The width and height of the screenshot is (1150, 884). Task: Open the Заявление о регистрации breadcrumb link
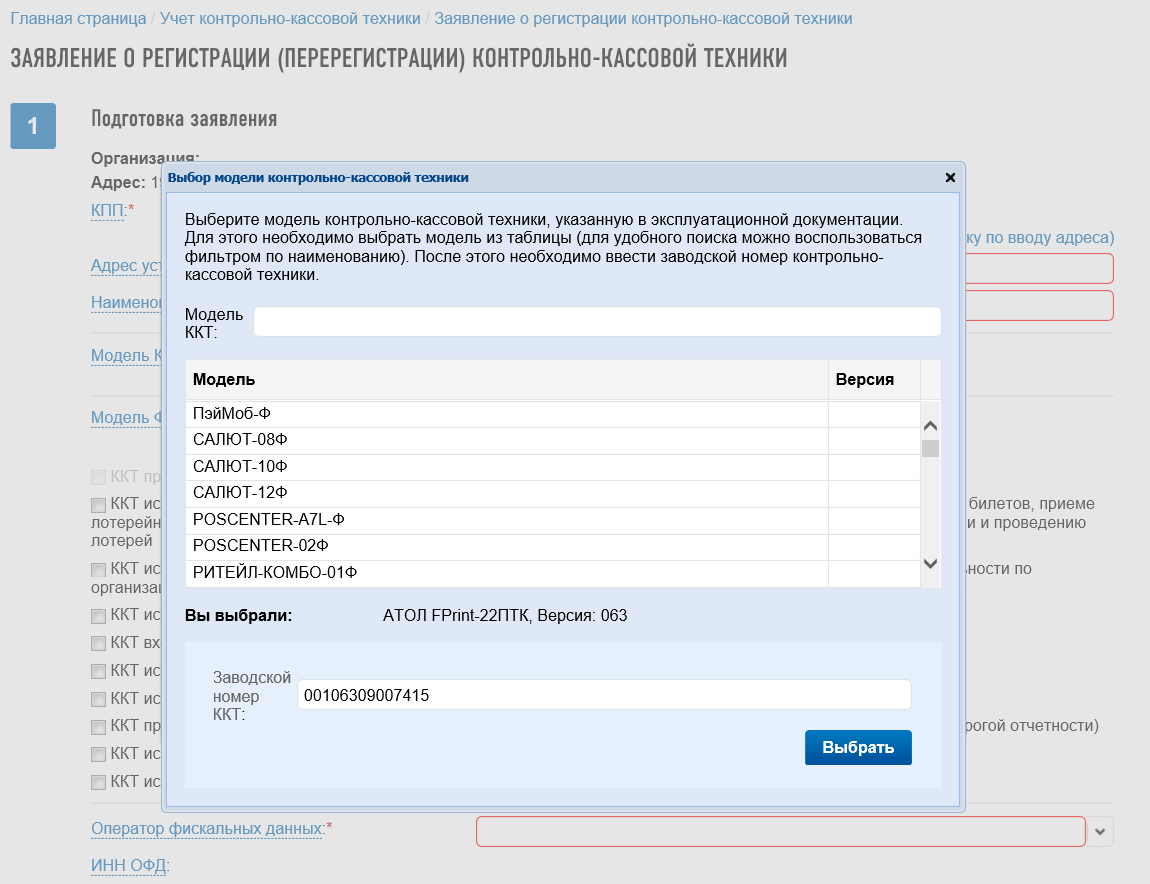click(643, 18)
